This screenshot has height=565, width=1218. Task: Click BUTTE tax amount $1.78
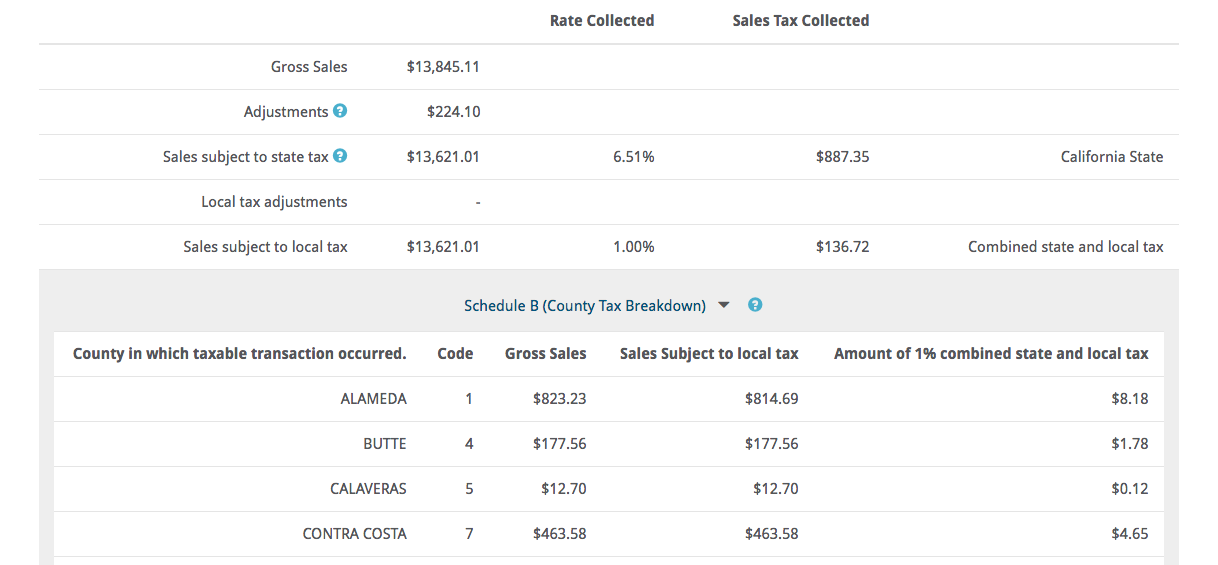[x=1130, y=444]
